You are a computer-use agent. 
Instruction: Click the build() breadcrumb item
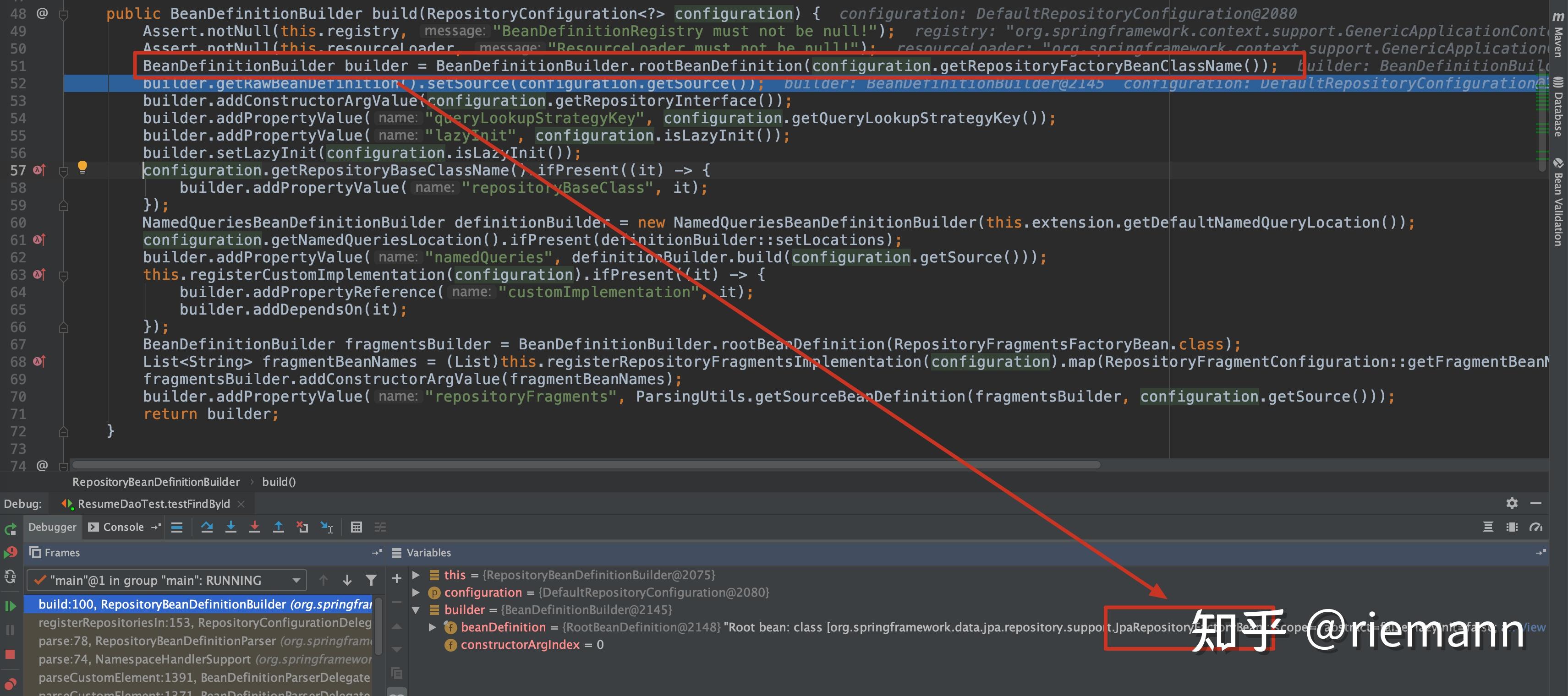coord(278,481)
